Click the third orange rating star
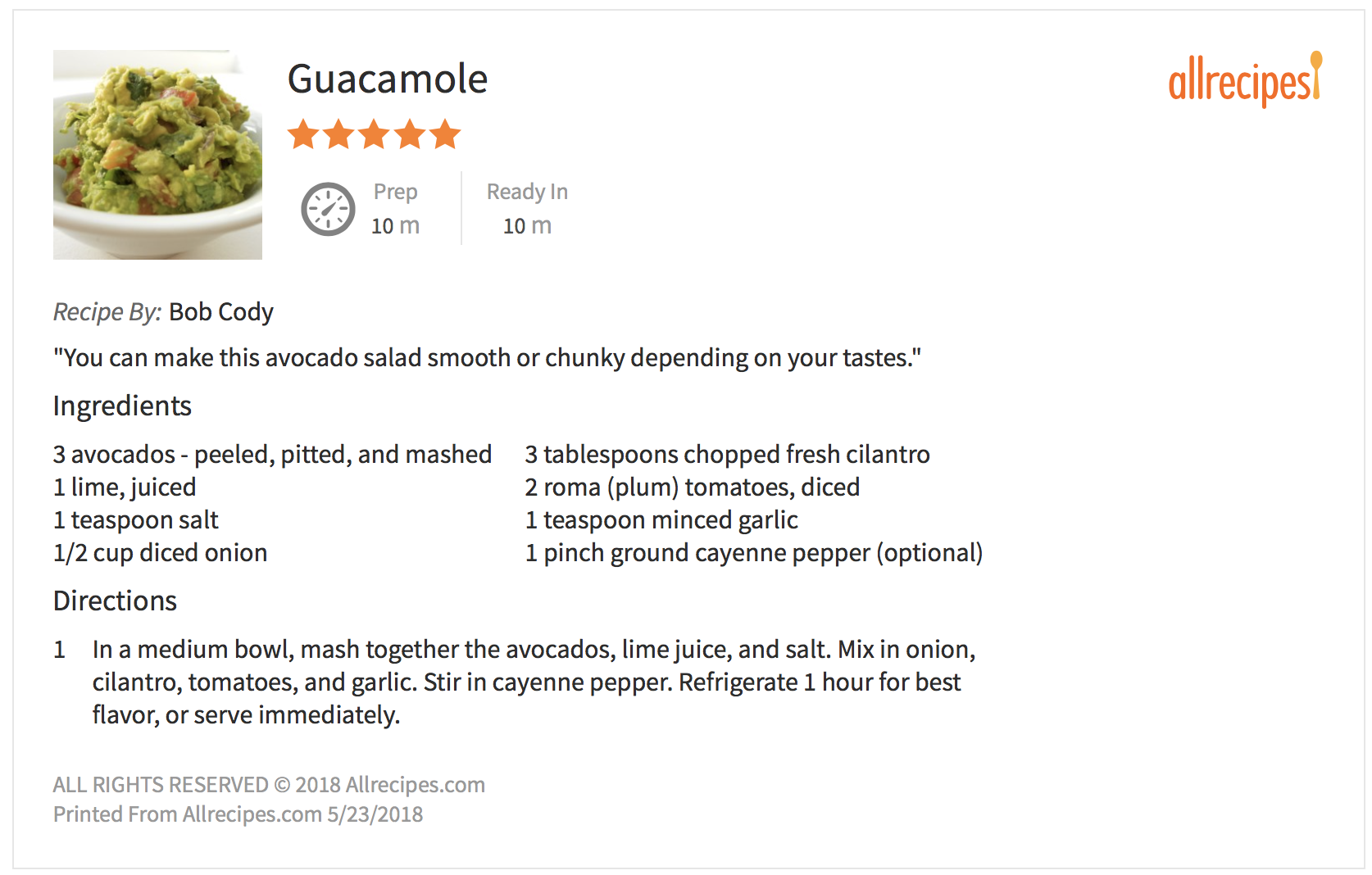1372x875 pixels. [375, 134]
